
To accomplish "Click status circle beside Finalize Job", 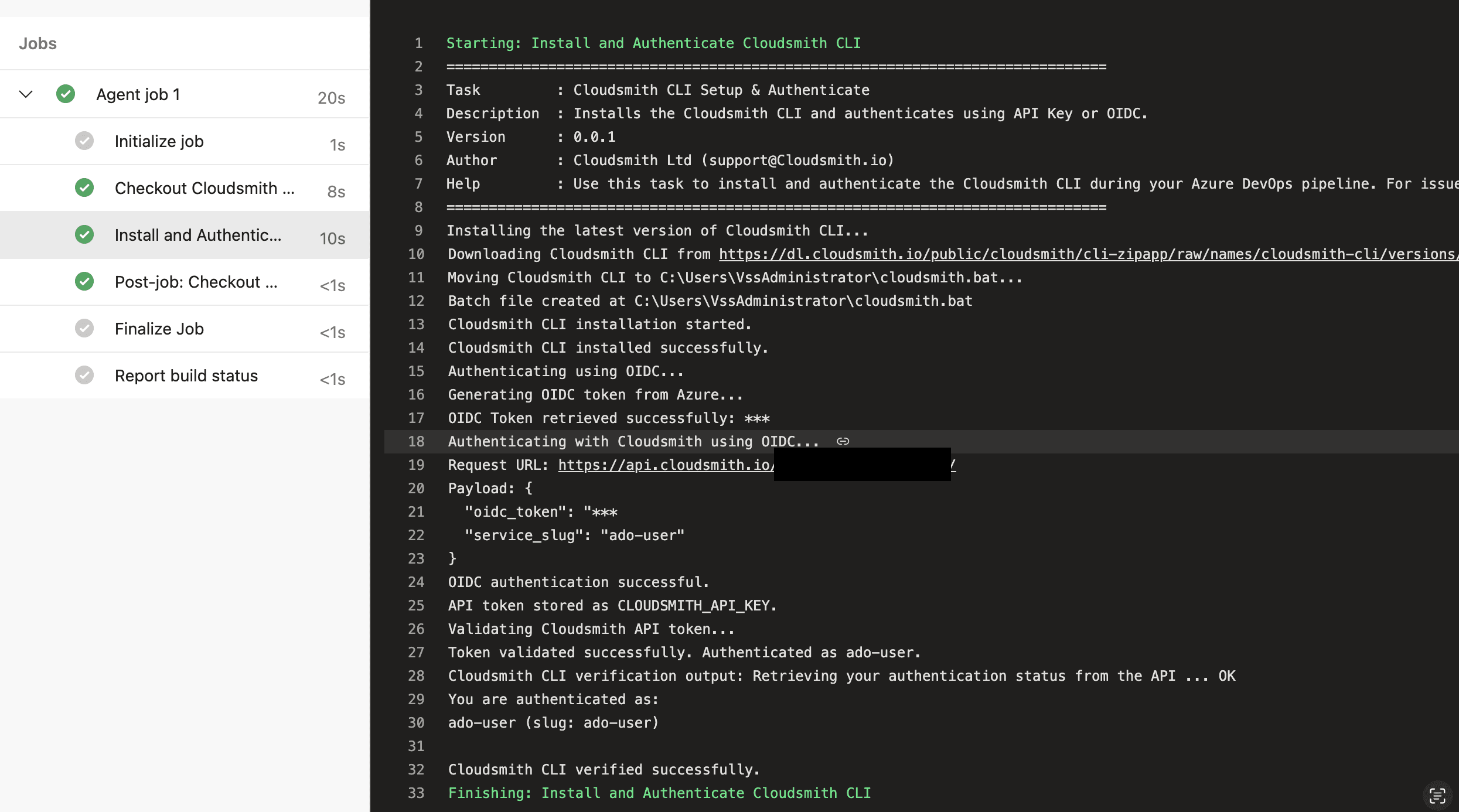I will (x=84, y=328).
